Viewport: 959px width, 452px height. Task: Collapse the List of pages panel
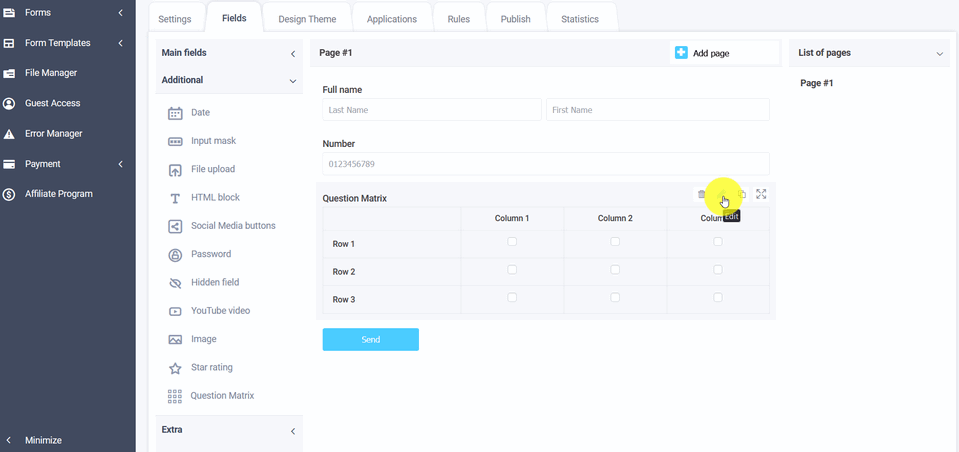939,53
